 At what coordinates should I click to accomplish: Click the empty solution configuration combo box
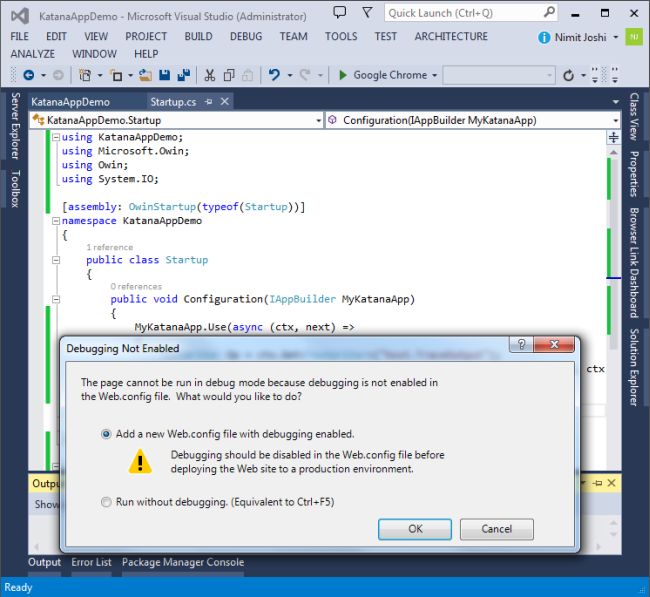tap(499, 75)
